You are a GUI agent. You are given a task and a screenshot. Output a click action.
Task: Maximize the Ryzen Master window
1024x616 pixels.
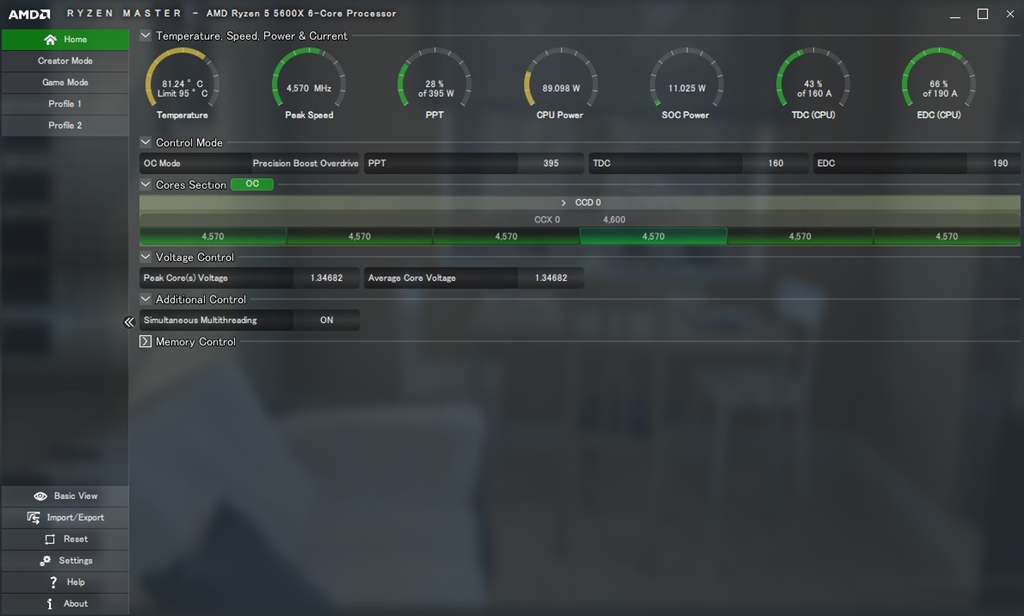tap(982, 14)
